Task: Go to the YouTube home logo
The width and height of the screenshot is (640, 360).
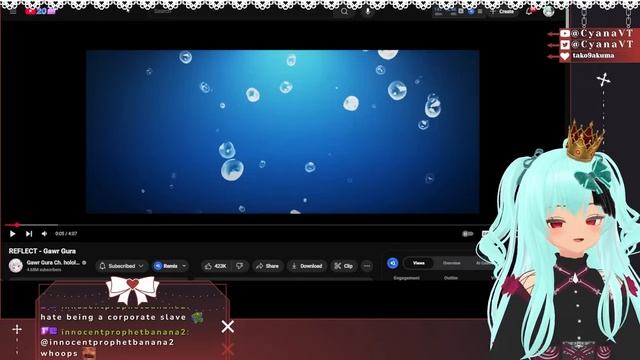Action: (x=40, y=11)
